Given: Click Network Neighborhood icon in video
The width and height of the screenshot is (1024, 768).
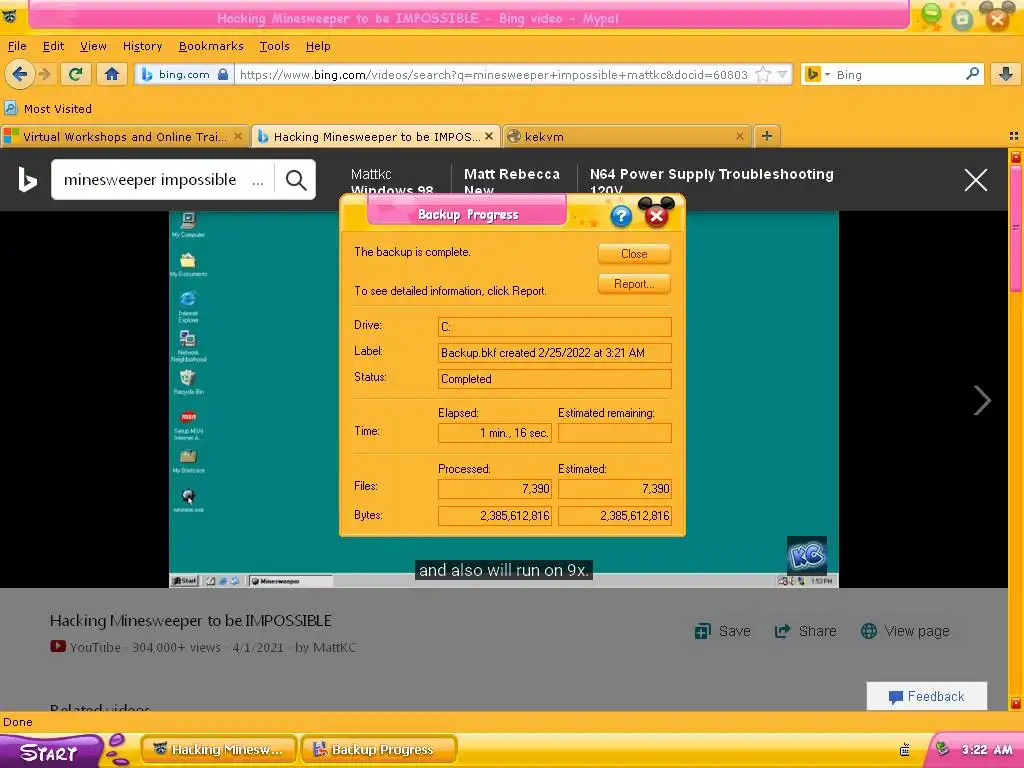Looking at the screenshot, I should pyautogui.click(x=188, y=346).
